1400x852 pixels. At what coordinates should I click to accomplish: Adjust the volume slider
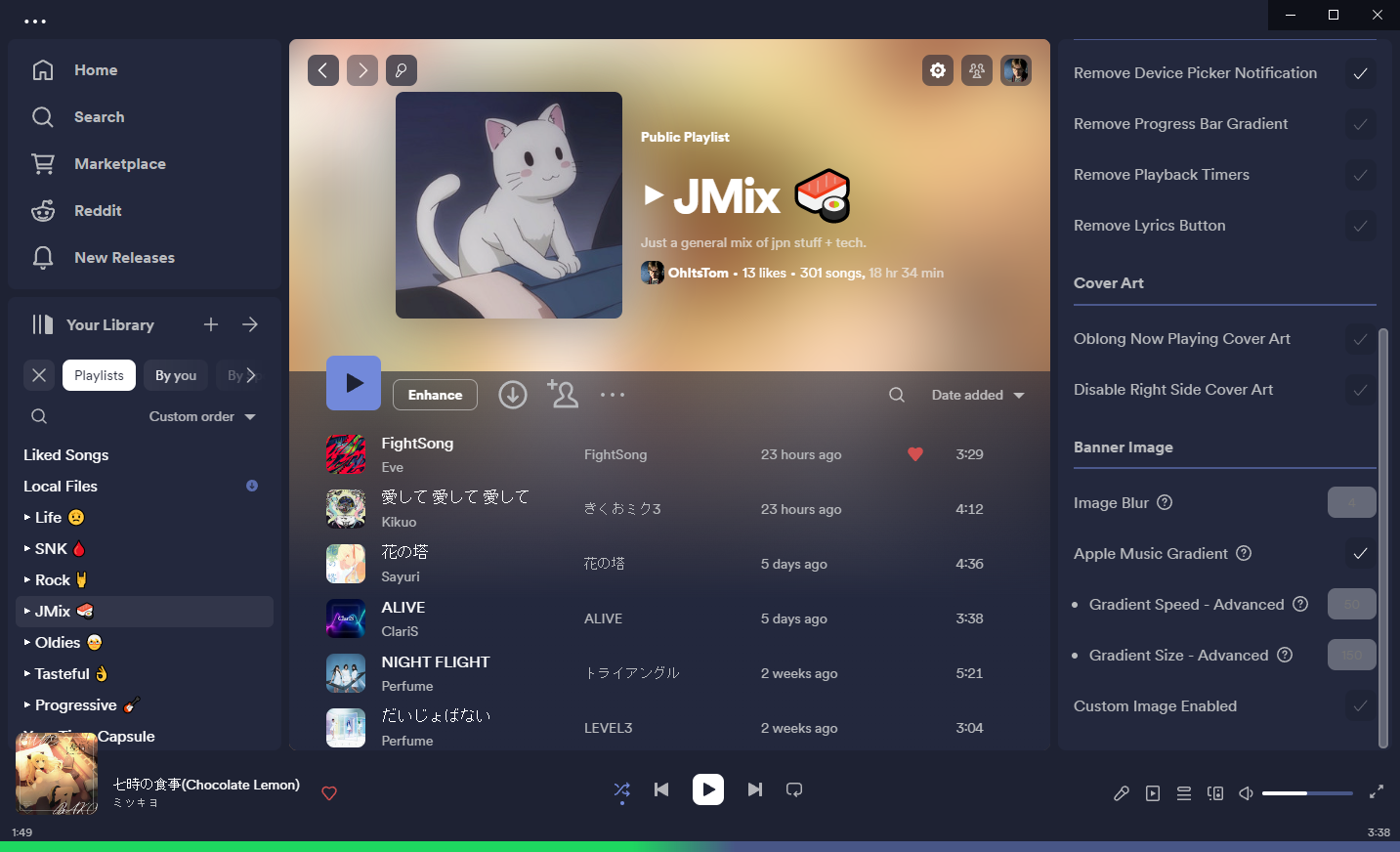1307,793
